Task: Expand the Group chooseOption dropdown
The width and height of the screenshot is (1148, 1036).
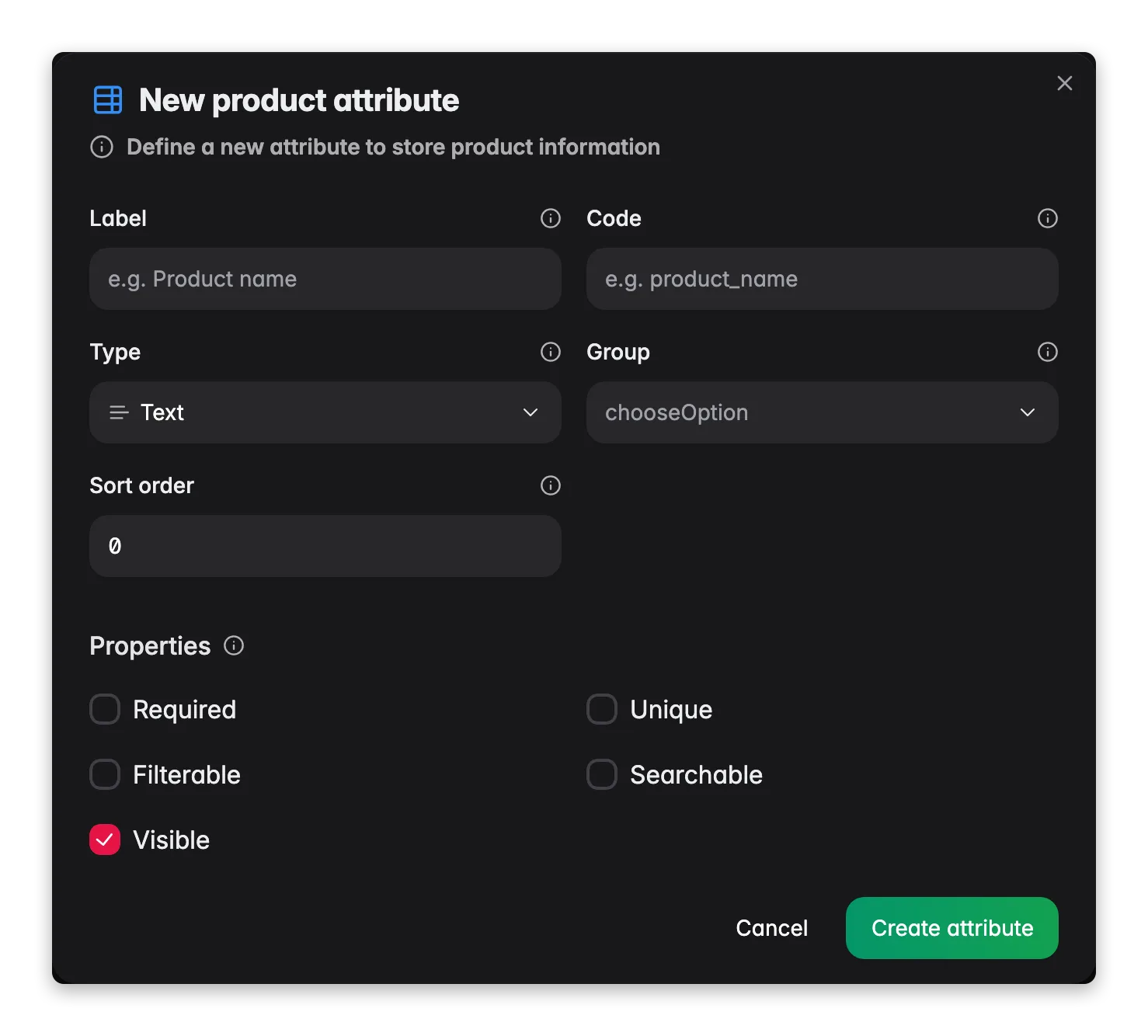Action: (x=823, y=412)
